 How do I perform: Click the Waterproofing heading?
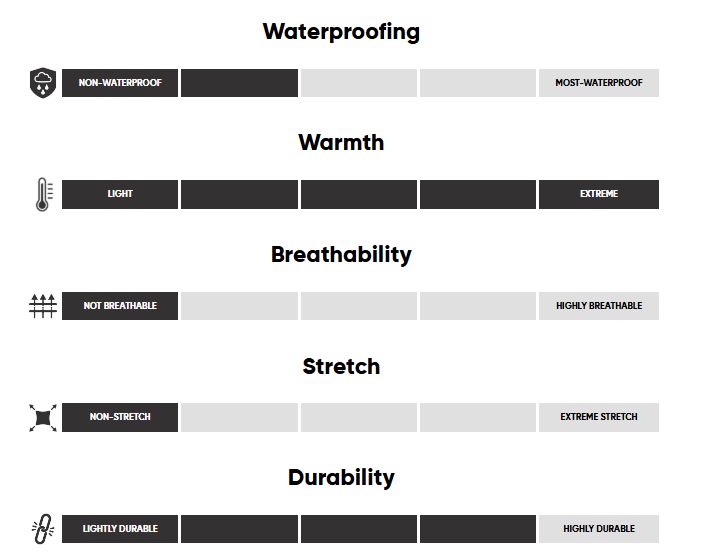pyautogui.click(x=341, y=31)
